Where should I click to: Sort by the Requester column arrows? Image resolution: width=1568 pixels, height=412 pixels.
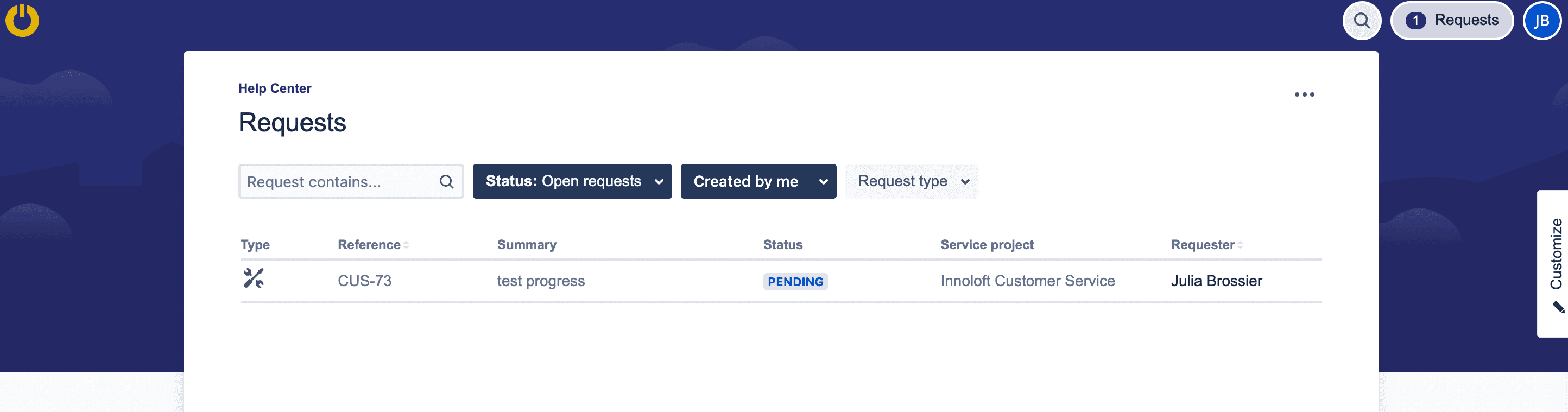pos(1240,245)
